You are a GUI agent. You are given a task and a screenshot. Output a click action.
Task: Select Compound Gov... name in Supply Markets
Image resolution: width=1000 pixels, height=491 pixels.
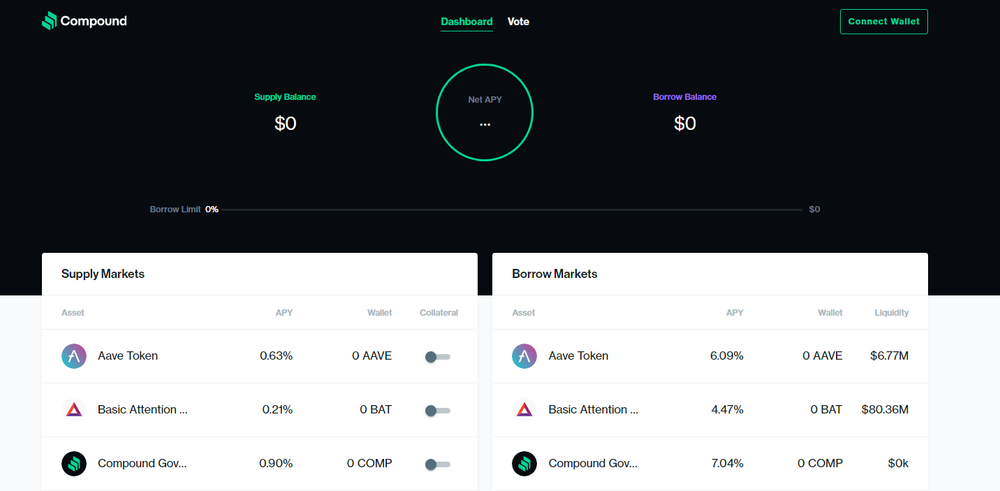tap(142, 464)
